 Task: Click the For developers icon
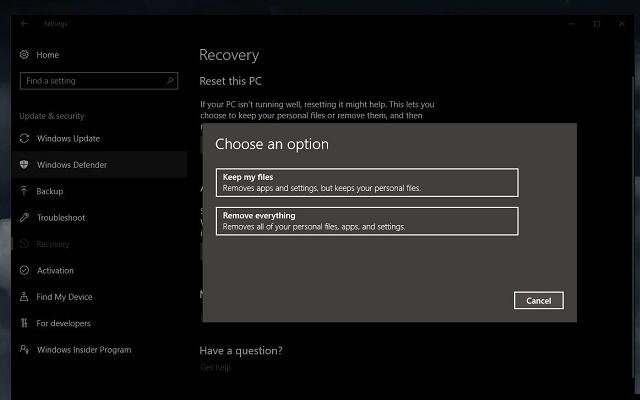(x=24, y=323)
